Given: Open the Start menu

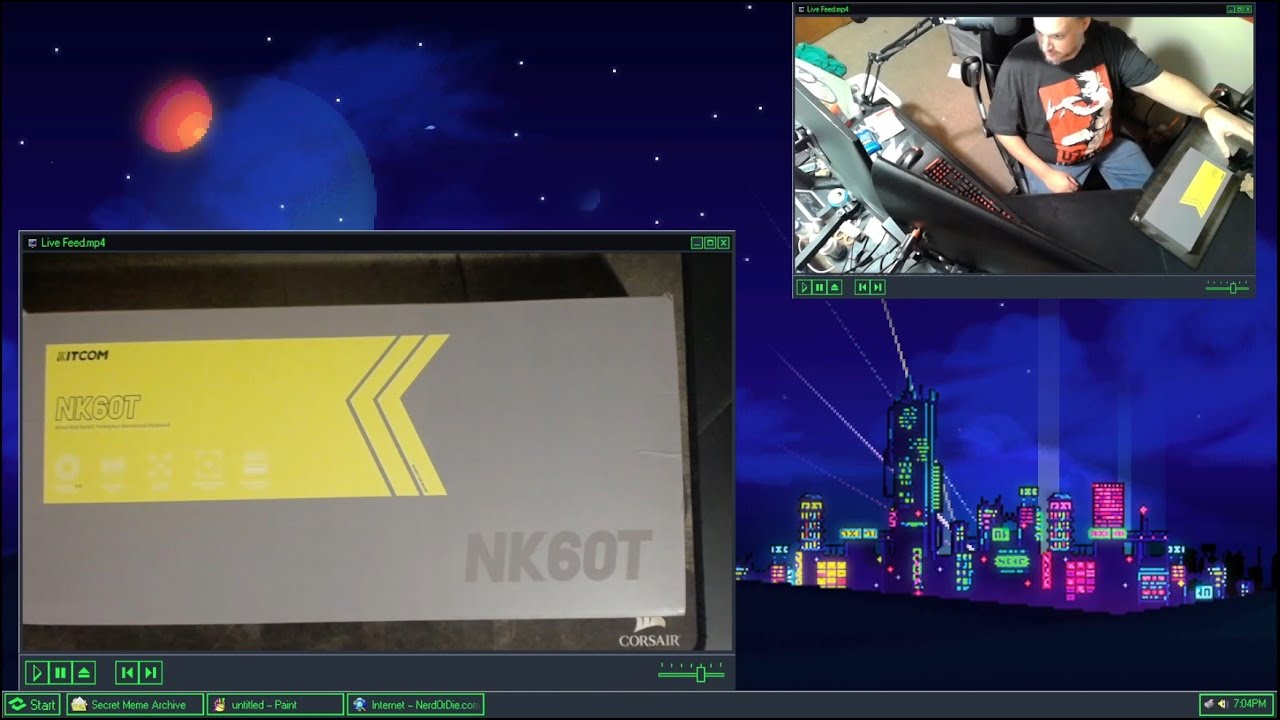Looking at the screenshot, I should [x=32, y=705].
